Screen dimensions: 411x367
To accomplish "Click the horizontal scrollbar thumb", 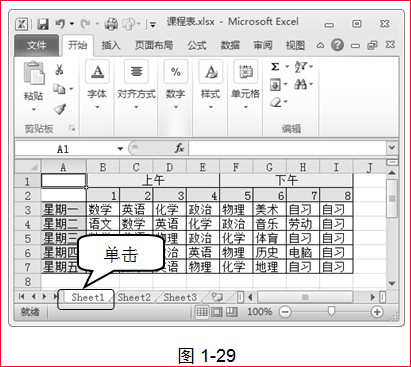I will (305, 297).
